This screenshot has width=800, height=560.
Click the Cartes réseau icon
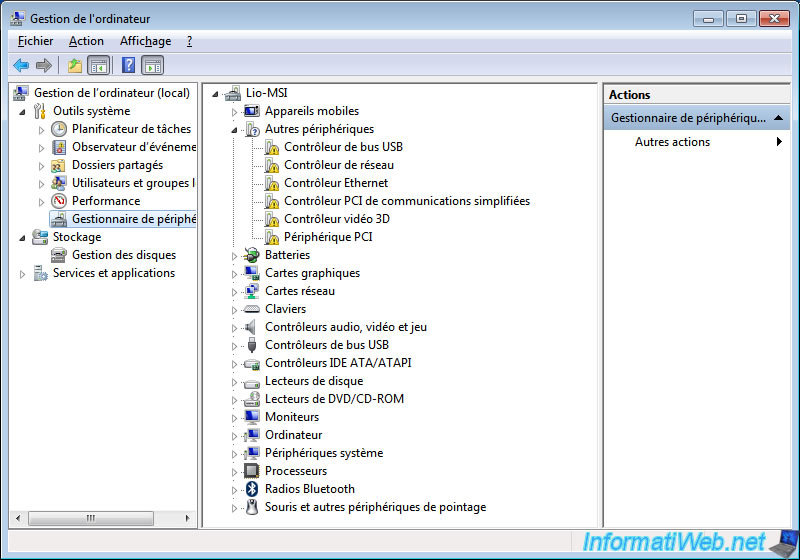(252, 291)
